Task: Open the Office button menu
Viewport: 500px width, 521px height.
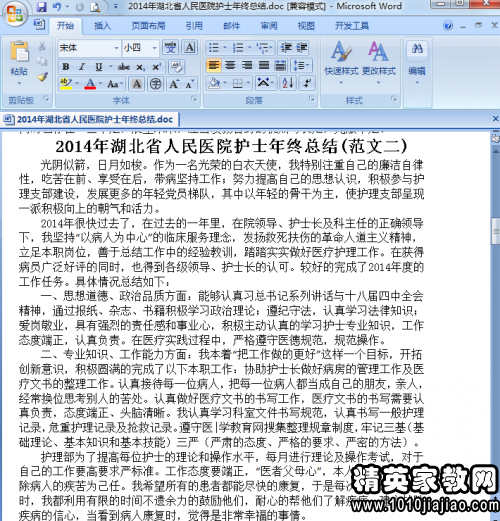Action: point(15,13)
